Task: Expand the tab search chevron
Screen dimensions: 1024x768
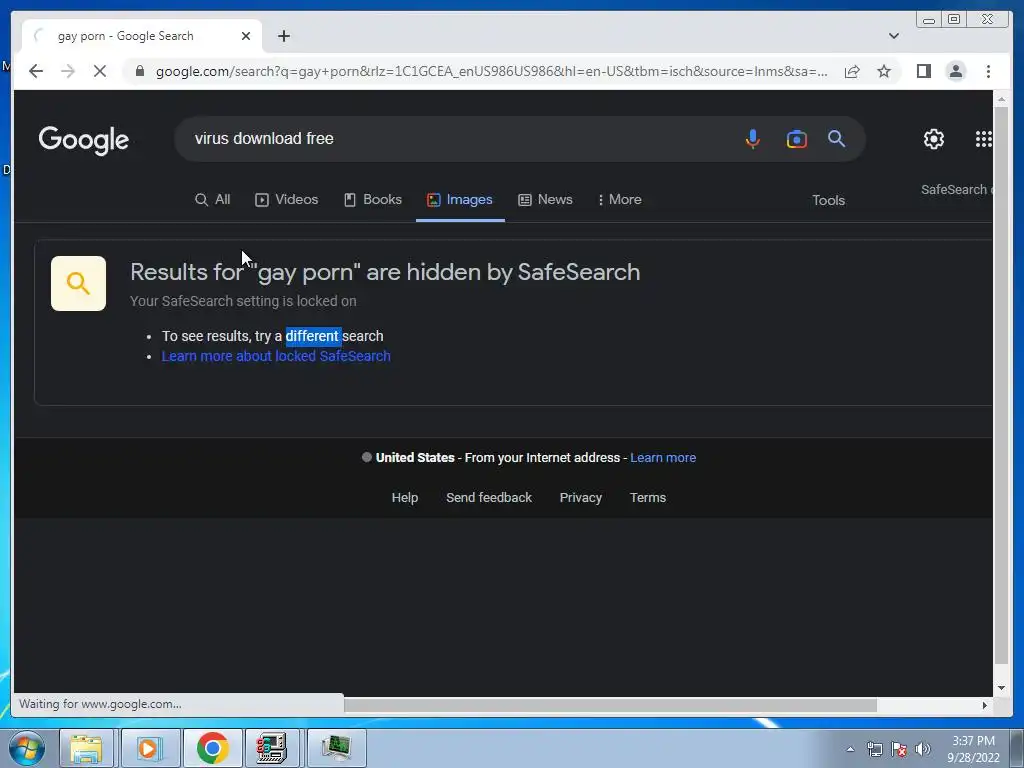Action: click(893, 36)
